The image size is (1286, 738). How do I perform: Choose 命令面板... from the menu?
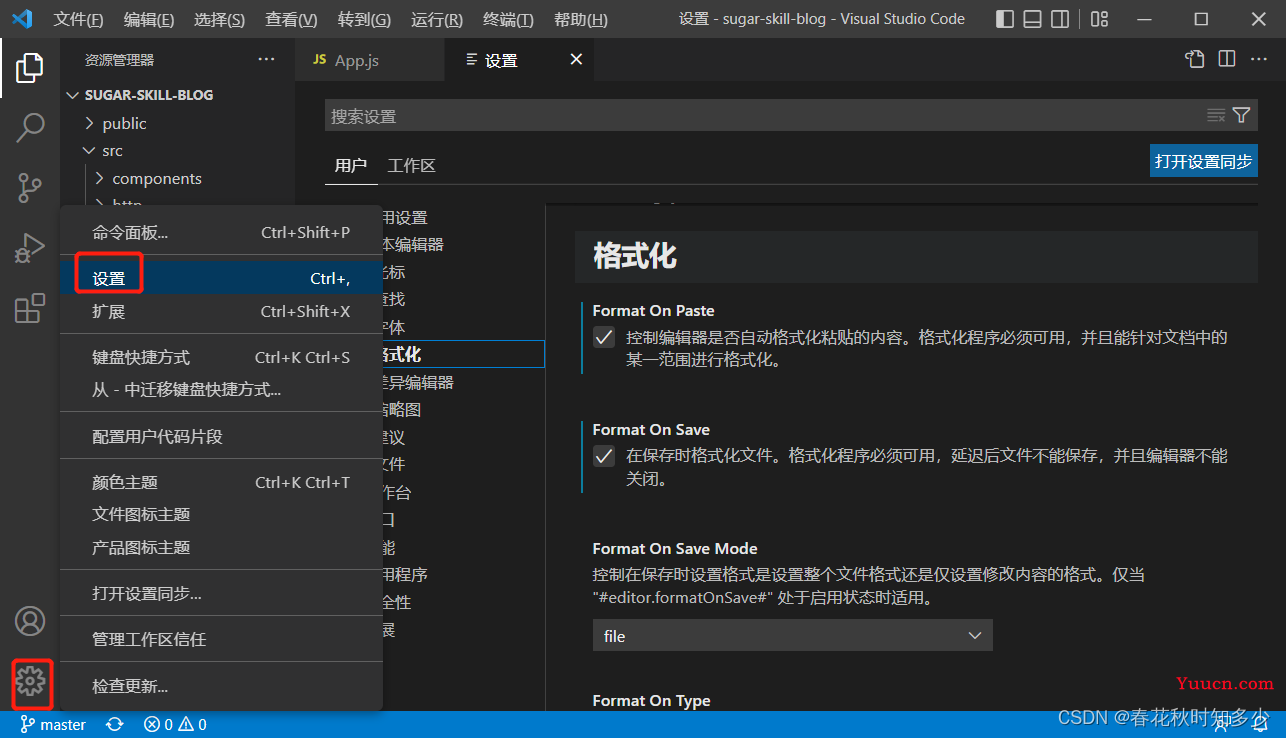pyautogui.click(x=221, y=233)
